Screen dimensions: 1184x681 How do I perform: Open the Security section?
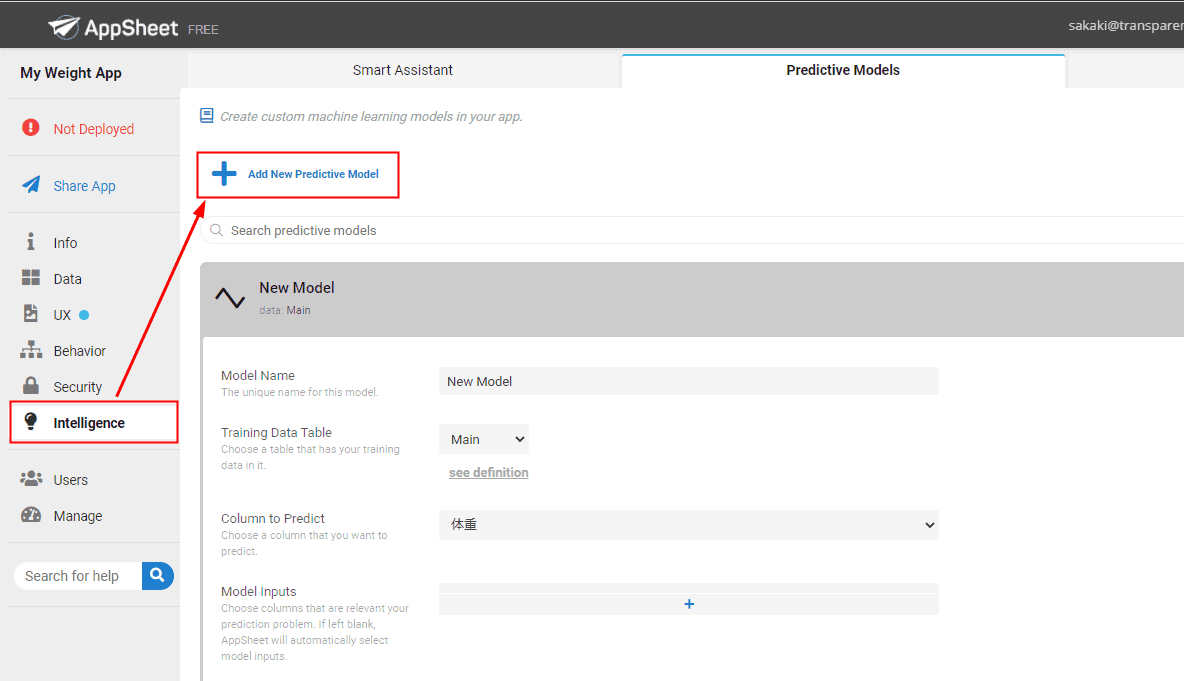point(77,387)
